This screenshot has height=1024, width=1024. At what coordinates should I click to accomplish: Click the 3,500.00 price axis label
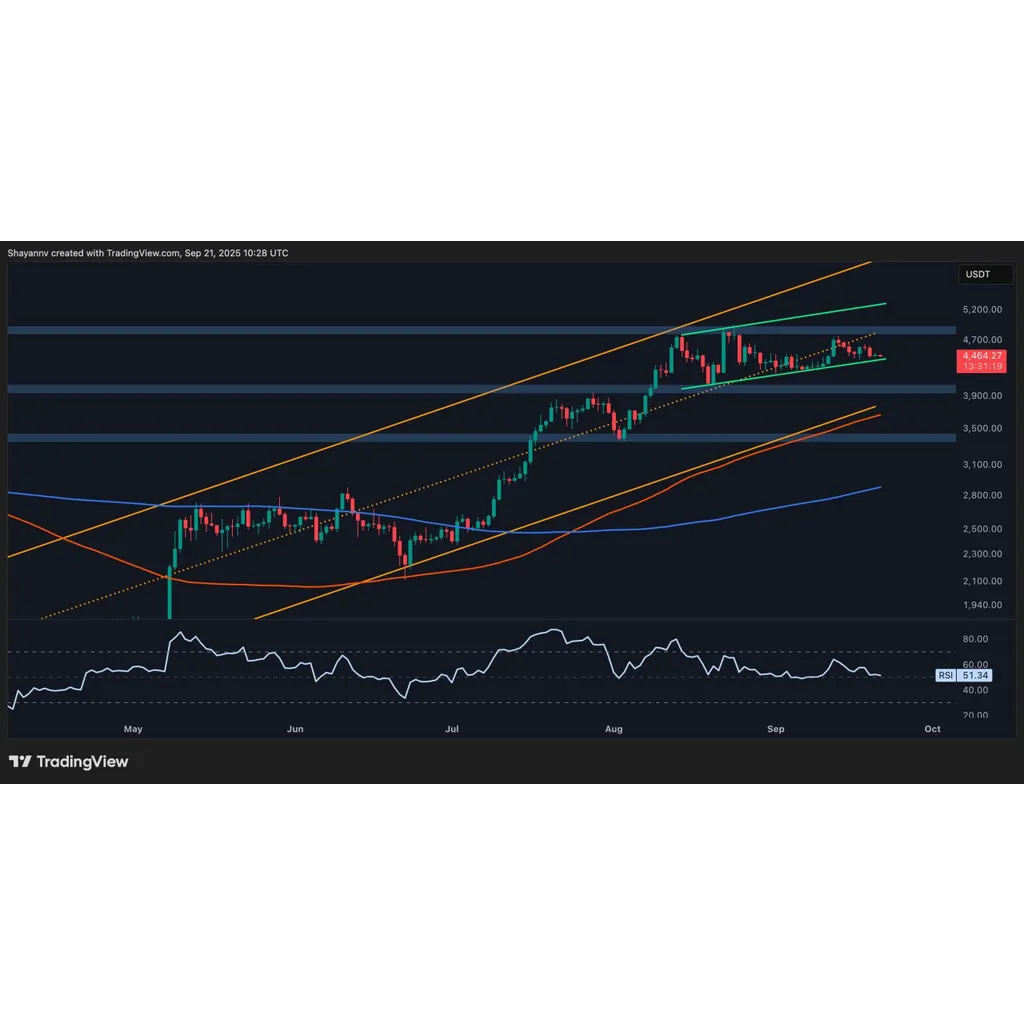click(x=982, y=428)
